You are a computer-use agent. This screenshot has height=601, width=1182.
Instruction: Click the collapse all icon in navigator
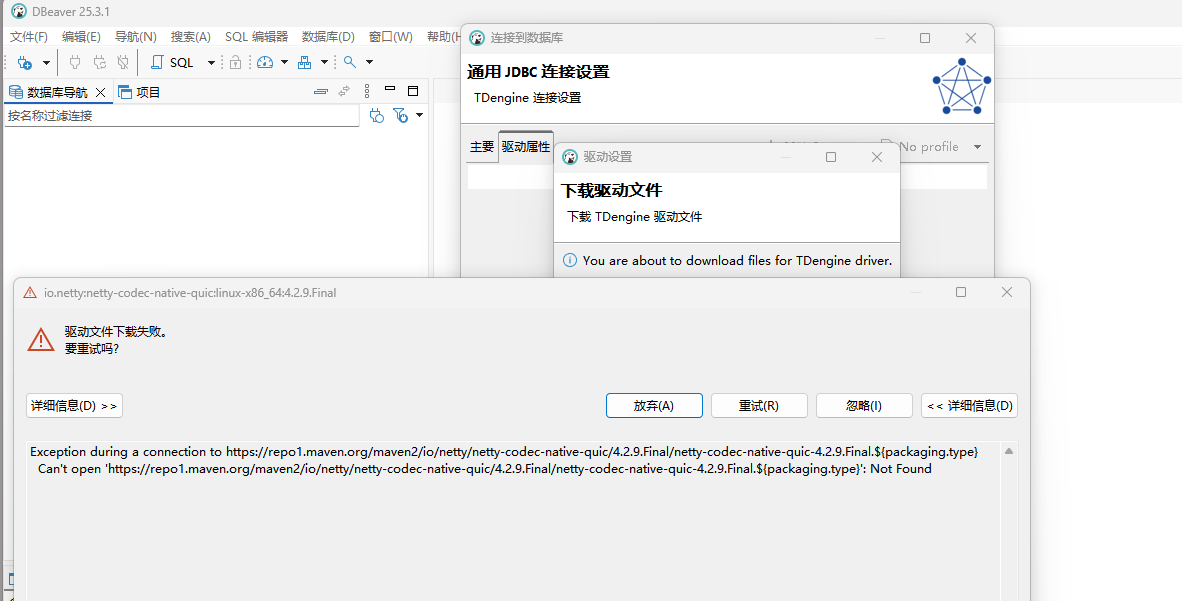[x=320, y=92]
